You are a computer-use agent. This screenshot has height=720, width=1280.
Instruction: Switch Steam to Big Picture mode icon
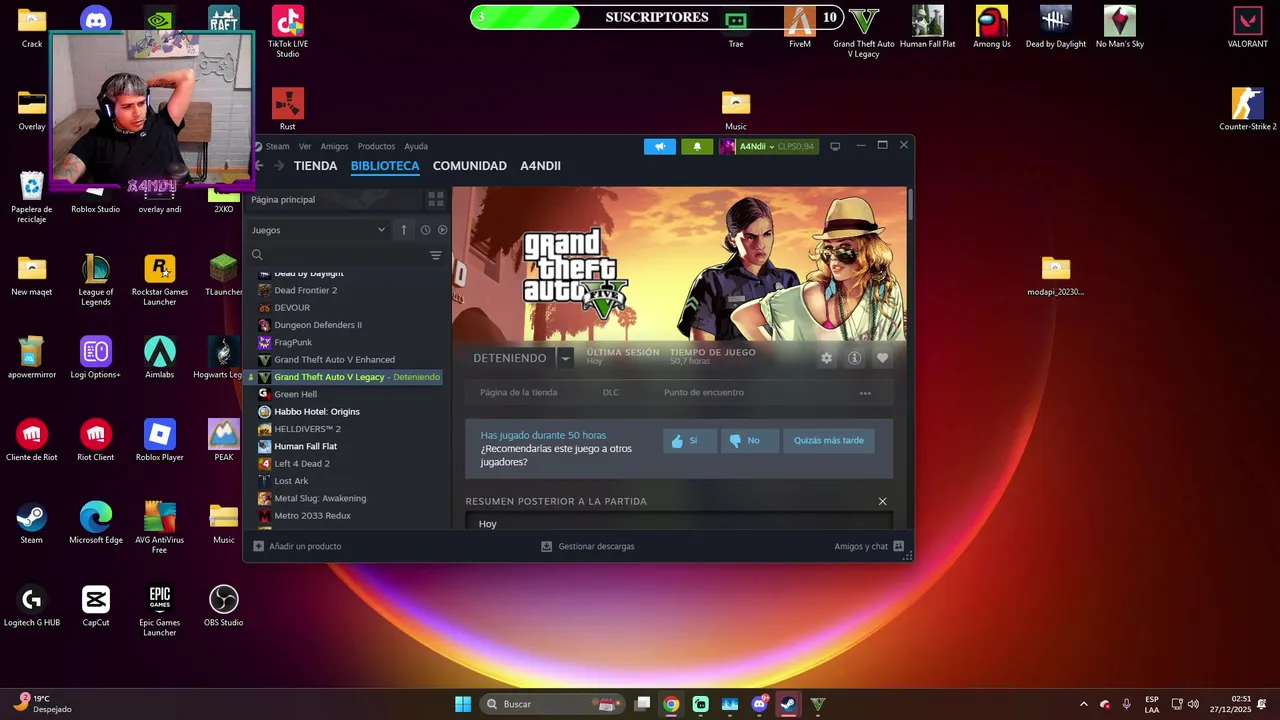pyautogui.click(x=835, y=146)
